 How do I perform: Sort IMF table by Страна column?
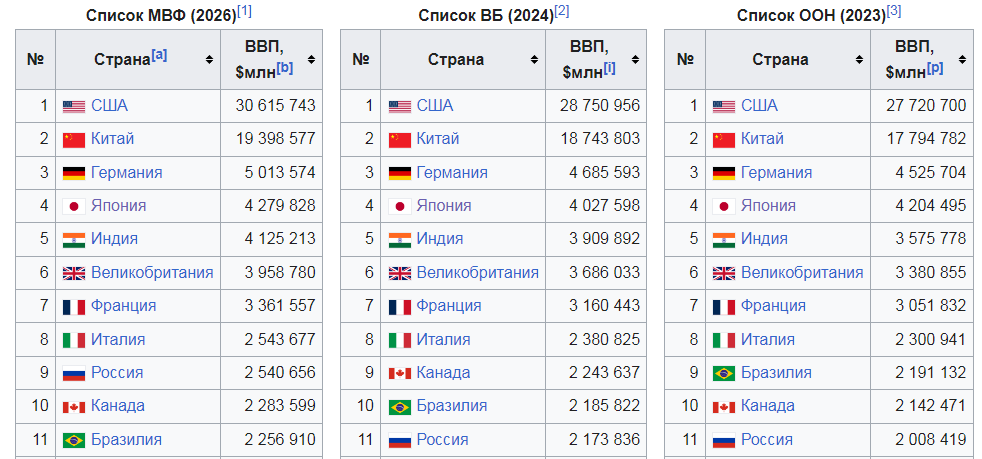(x=209, y=59)
